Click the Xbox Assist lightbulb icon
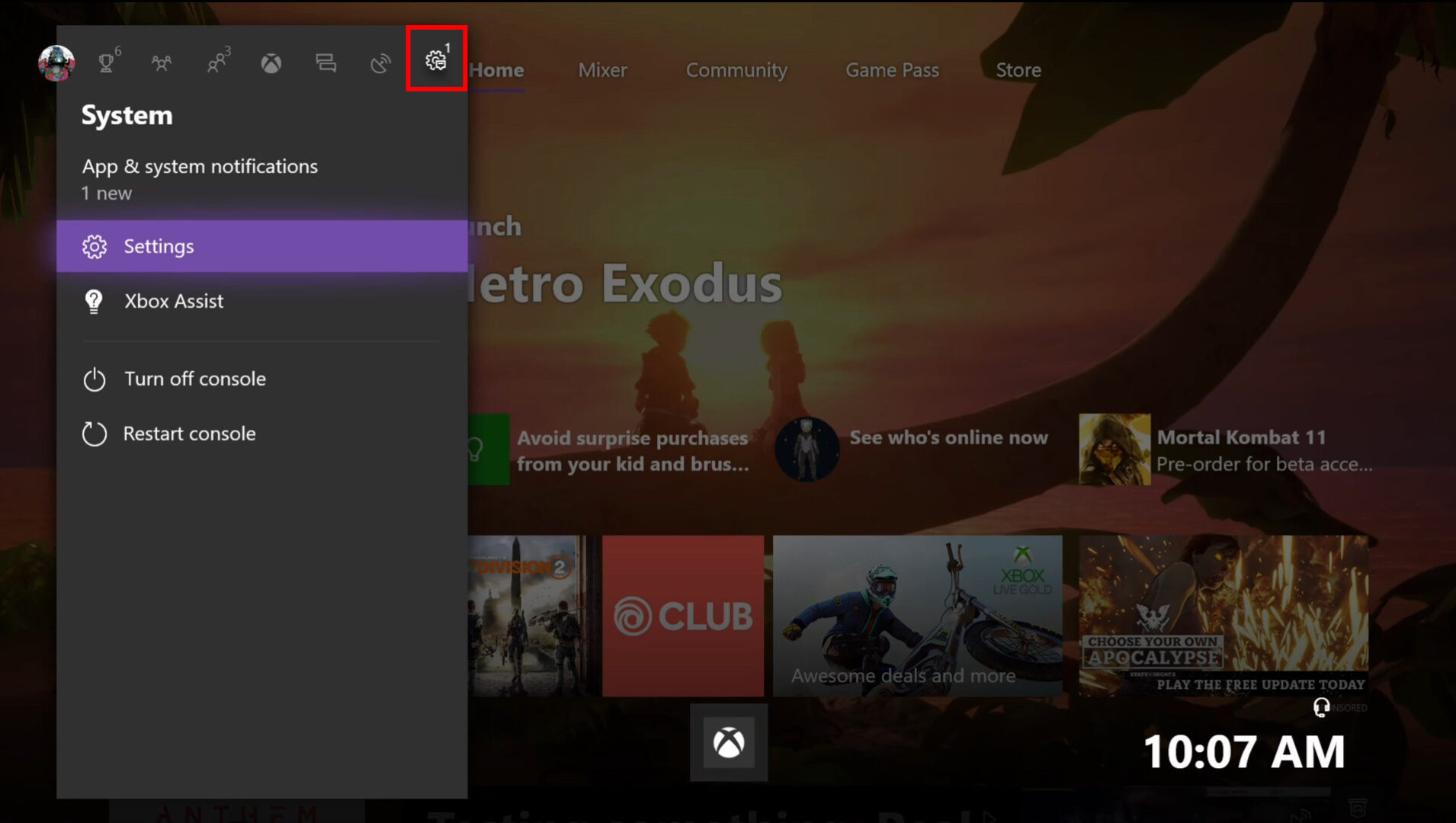The width and height of the screenshot is (1456, 823). 95,302
